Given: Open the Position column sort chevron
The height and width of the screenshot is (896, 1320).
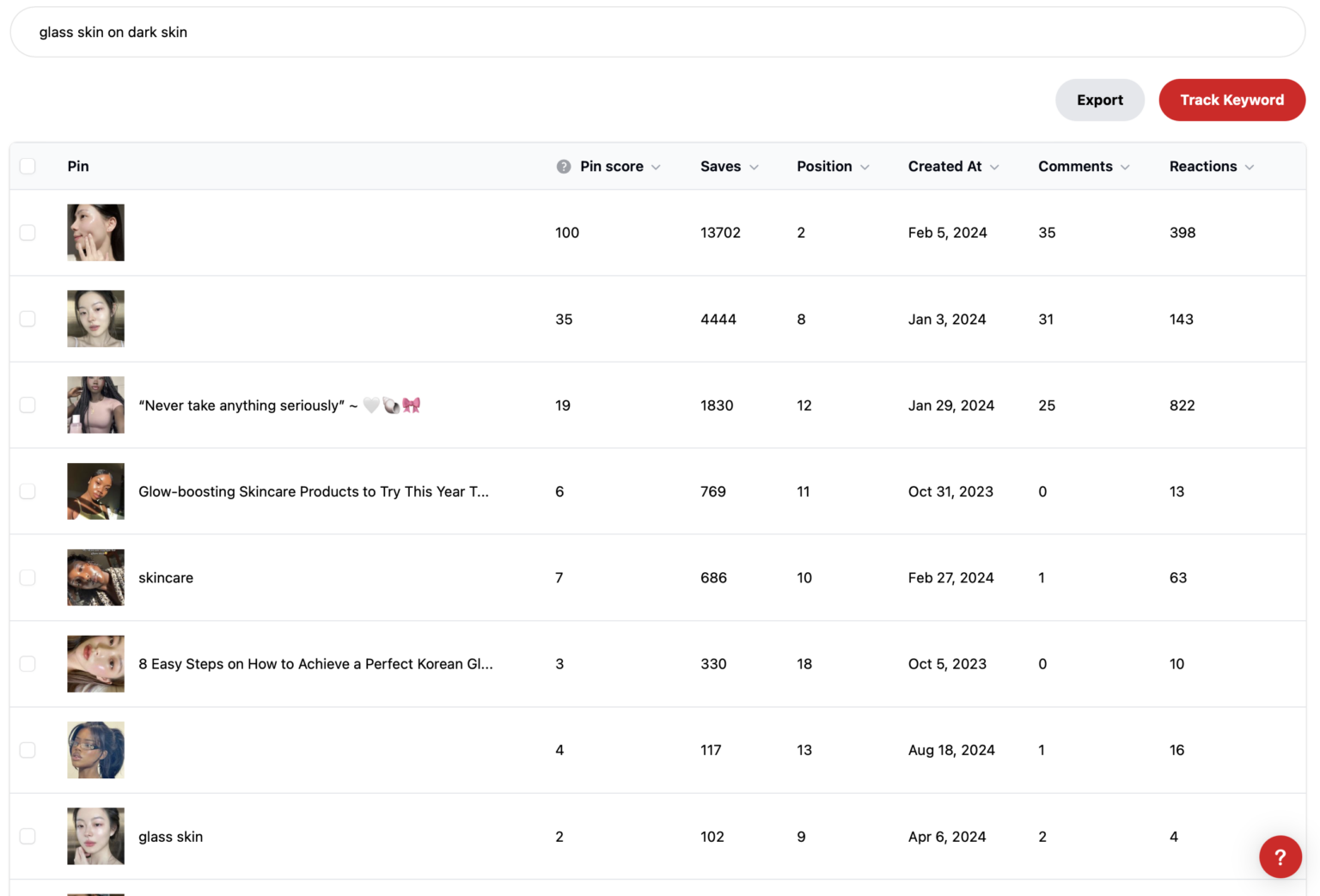Looking at the screenshot, I should point(865,168).
